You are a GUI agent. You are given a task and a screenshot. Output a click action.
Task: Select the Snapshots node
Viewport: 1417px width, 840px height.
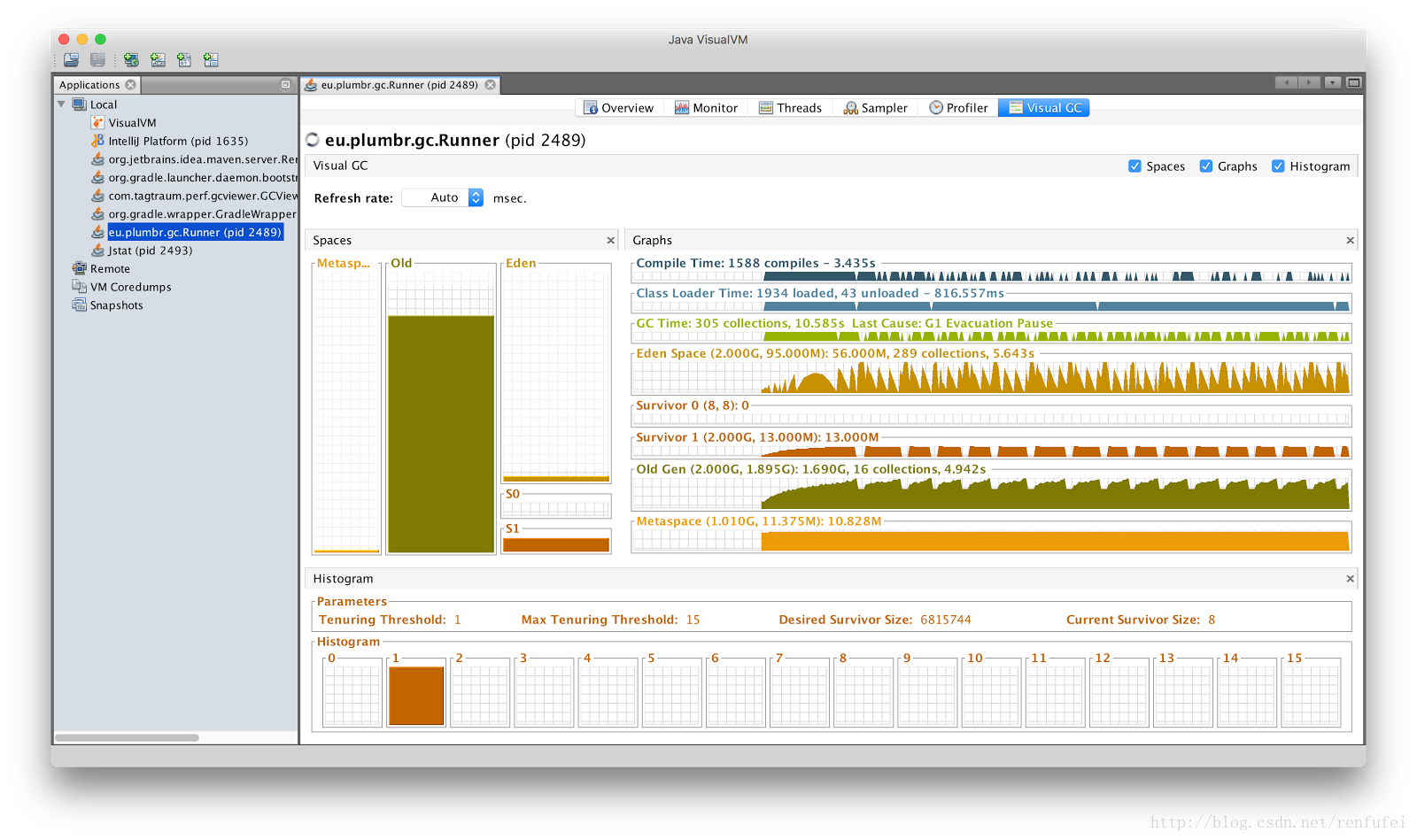[116, 305]
